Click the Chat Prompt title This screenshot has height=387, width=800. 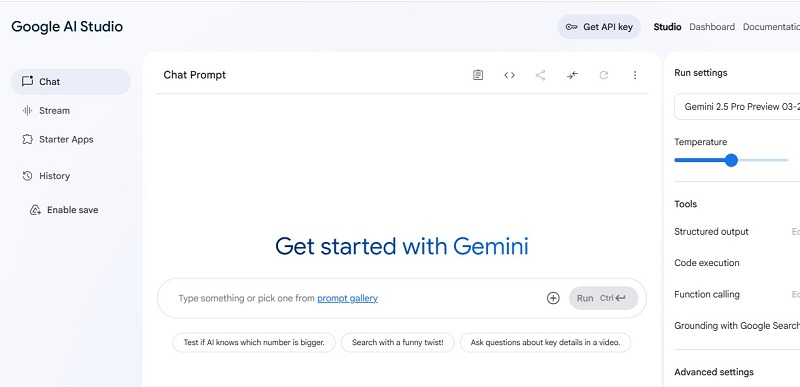[194, 75]
